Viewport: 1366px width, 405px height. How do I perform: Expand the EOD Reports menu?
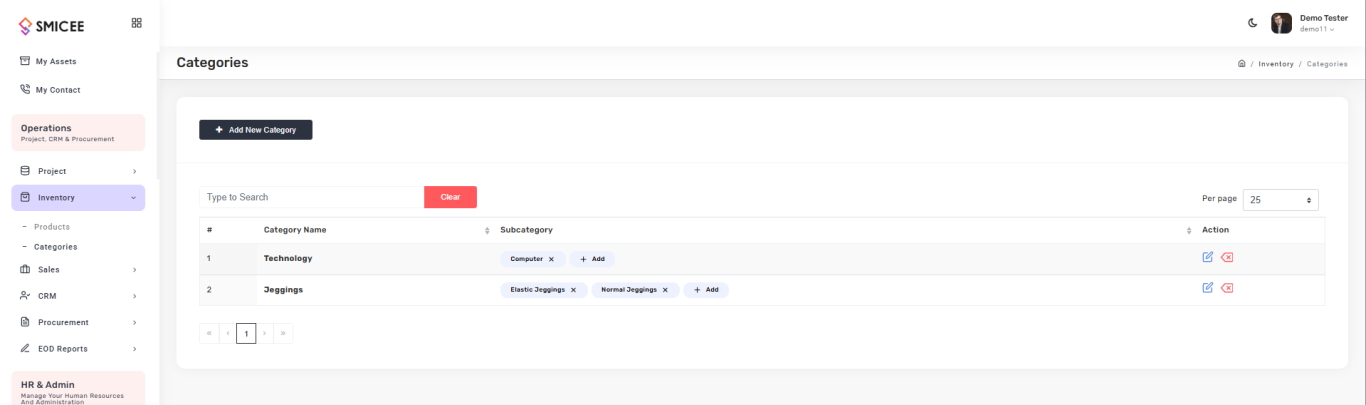78,349
